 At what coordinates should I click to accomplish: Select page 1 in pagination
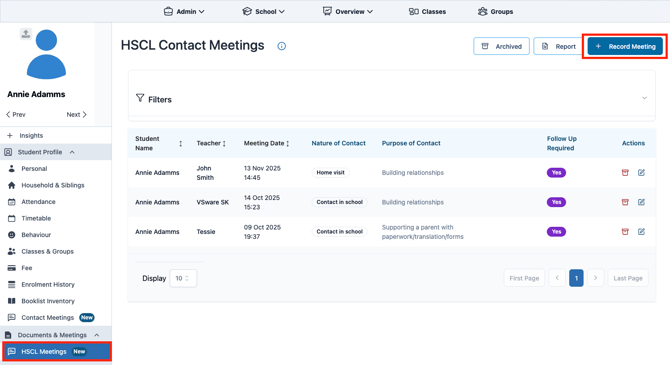pos(576,278)
